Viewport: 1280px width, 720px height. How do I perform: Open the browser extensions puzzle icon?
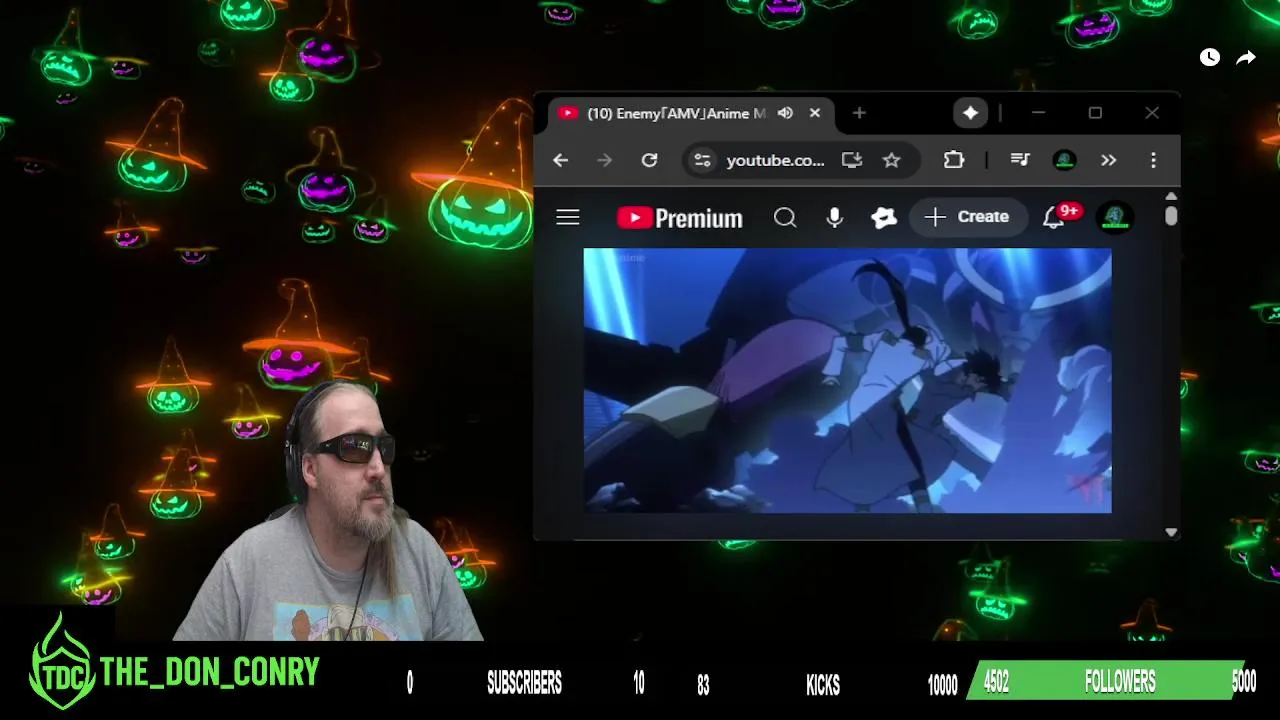click(x=954, y=160)
